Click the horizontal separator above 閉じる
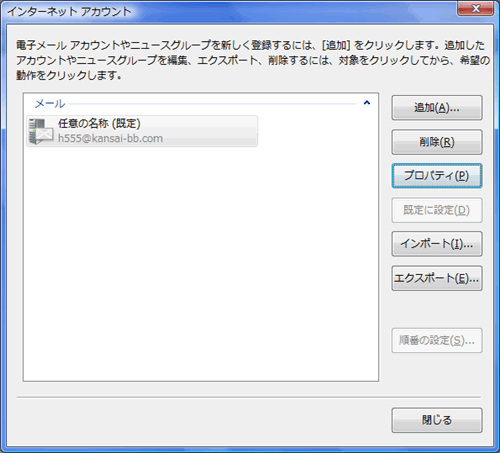Viewport: 500px width, 453px height. coord(249,397)
